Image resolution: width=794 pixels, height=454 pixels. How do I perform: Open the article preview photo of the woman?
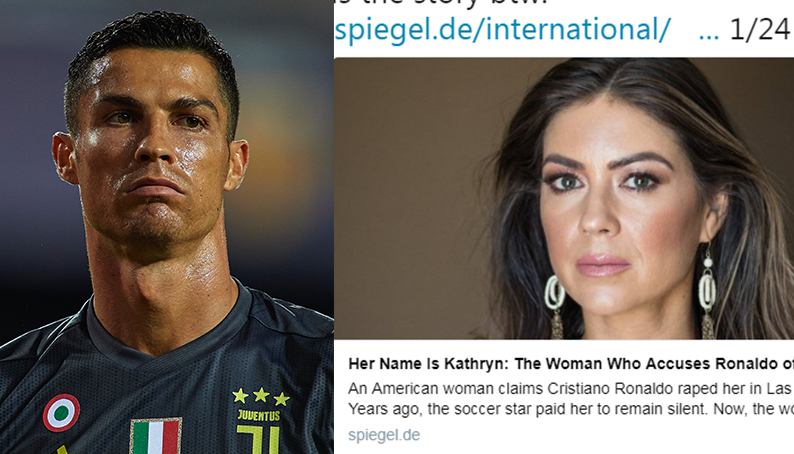coord(564,198)
